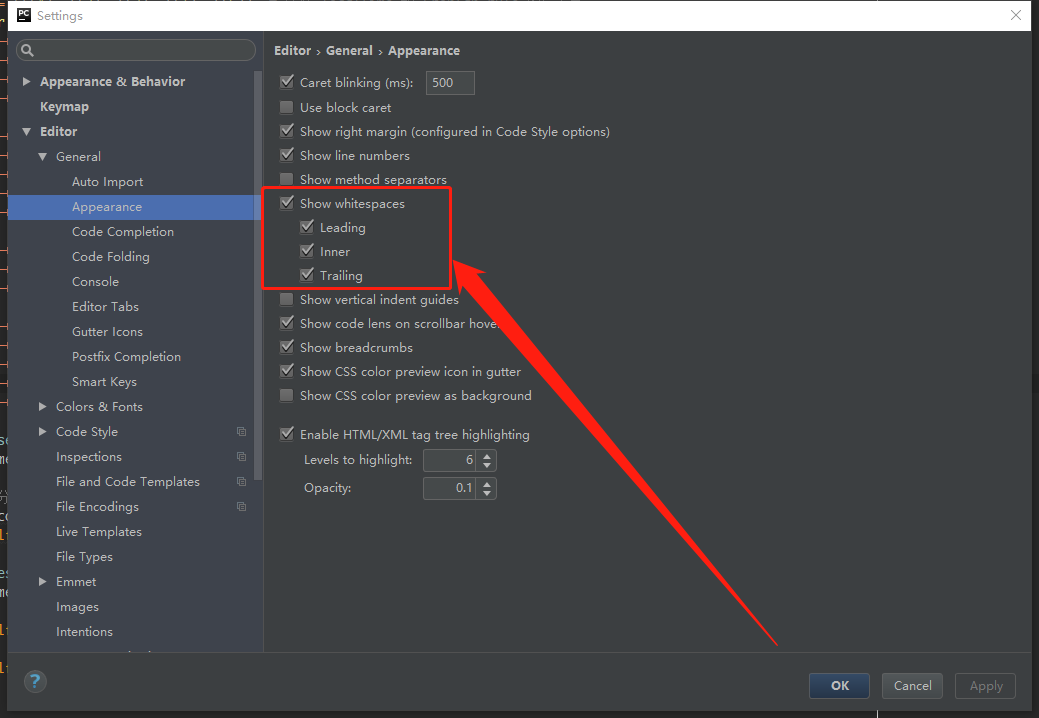The image size is (1039, 718).
Task: Click the Apply button
Action: 985,686
